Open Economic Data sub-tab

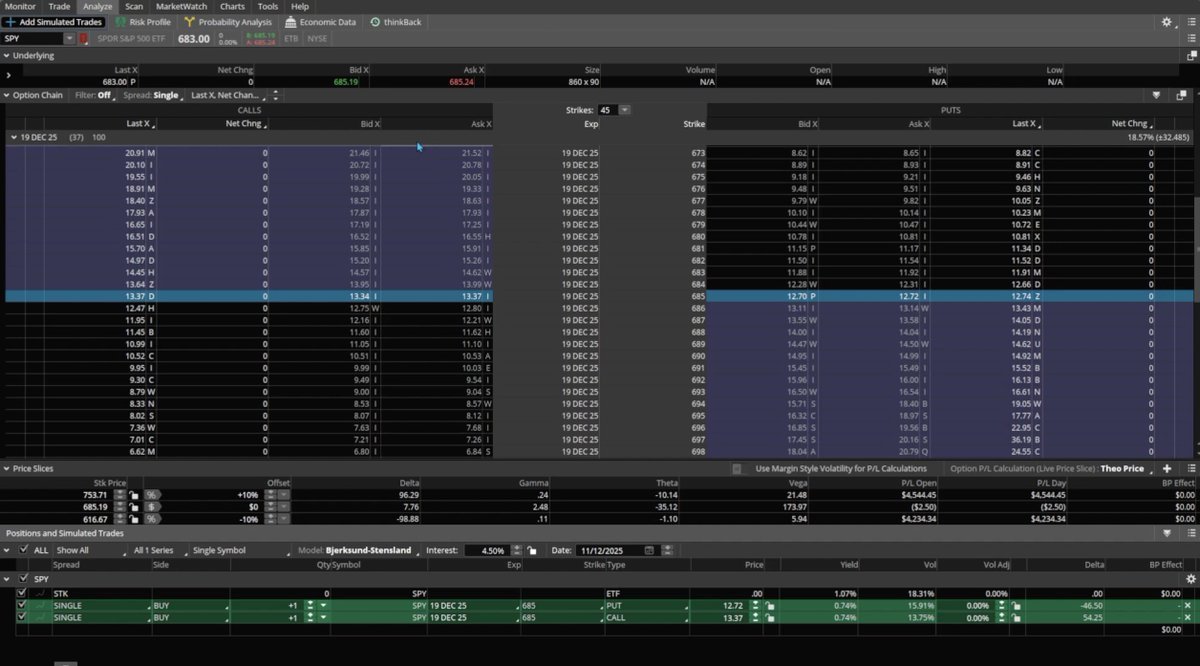tap(320, 22)
